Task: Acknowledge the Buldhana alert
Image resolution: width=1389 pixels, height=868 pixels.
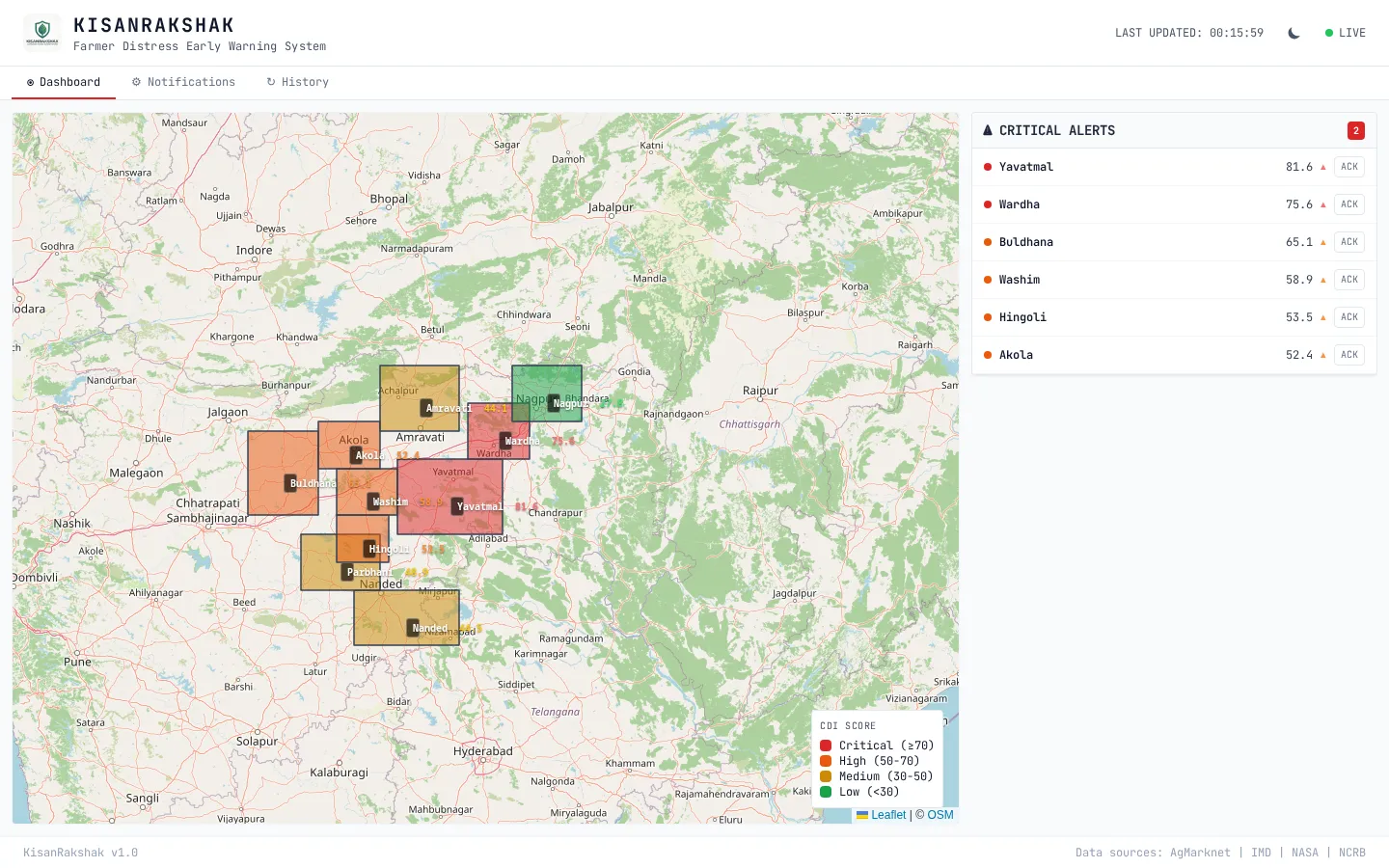Action: click(1349, 242)
